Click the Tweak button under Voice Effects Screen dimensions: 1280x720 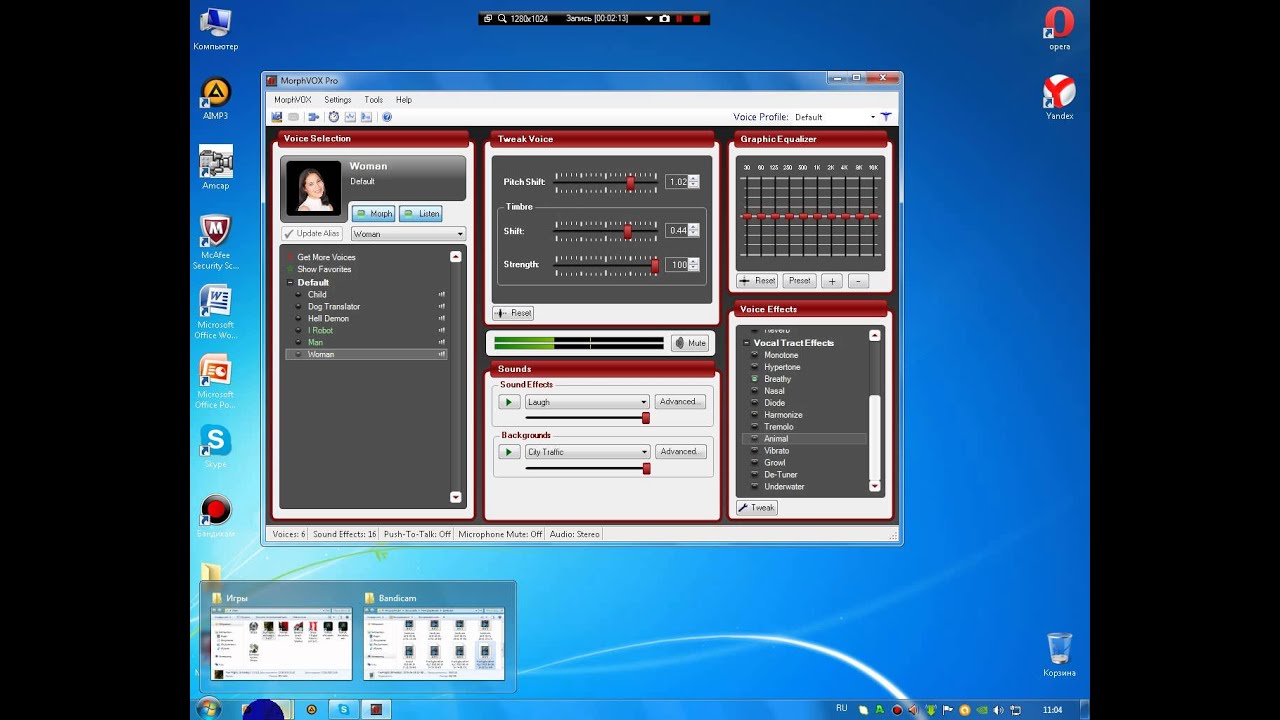pos(757,508)
